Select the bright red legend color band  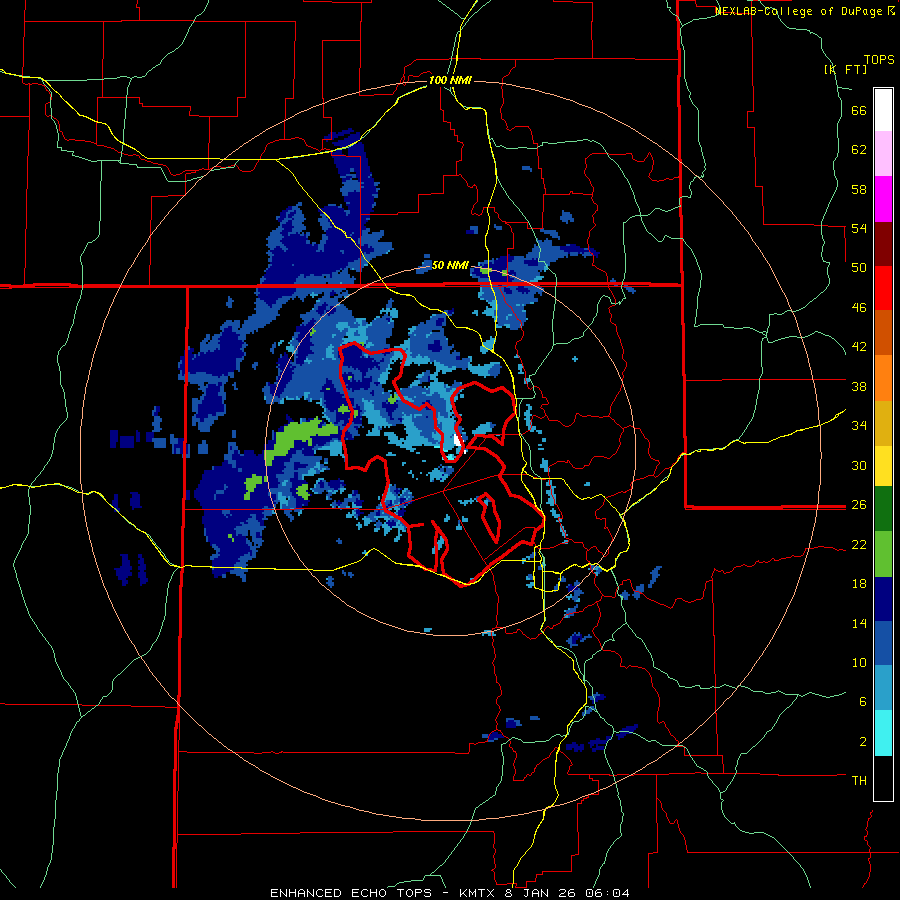tap(883, 288)
